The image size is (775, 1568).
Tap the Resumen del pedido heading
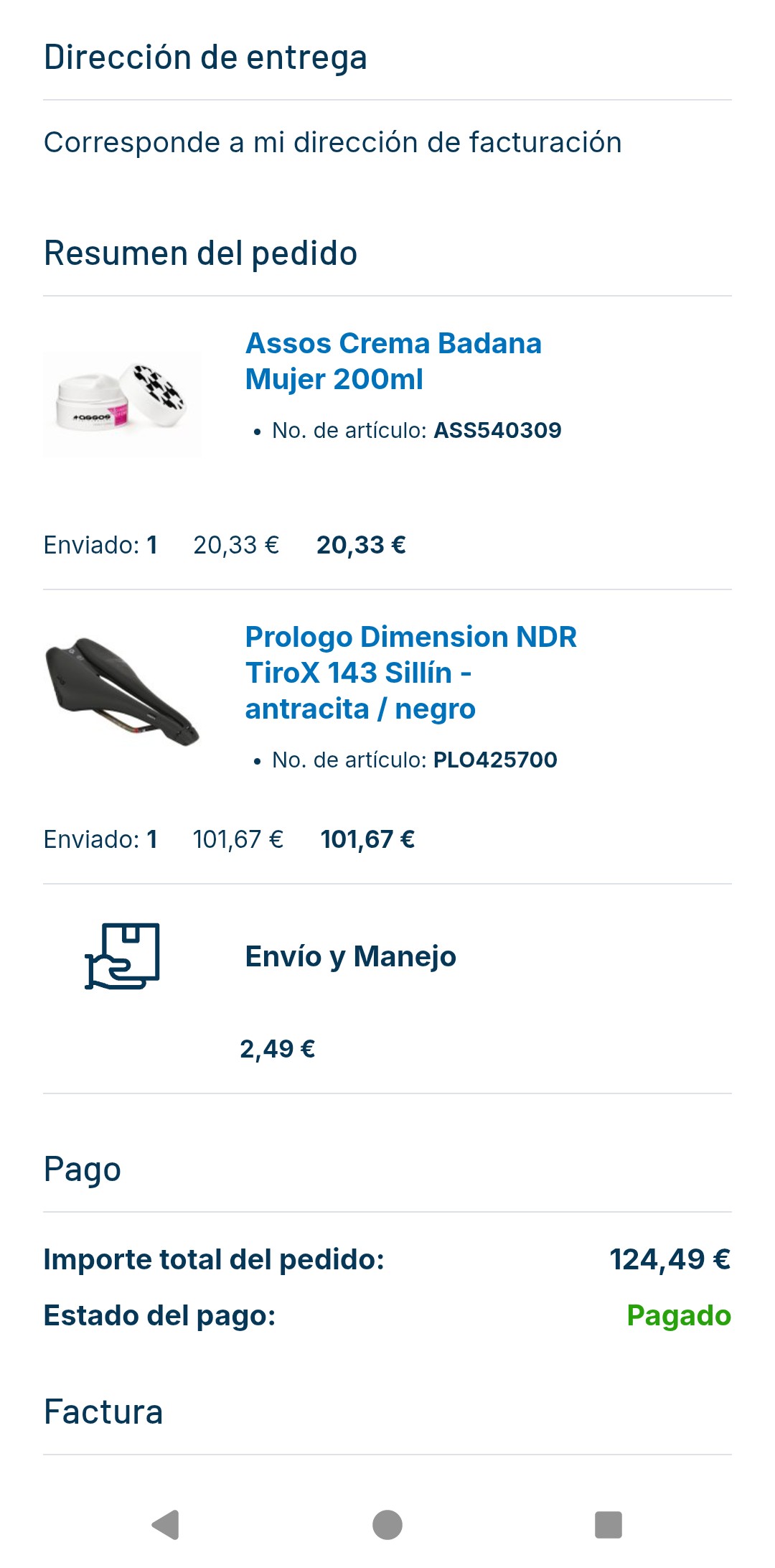(200, 253)
